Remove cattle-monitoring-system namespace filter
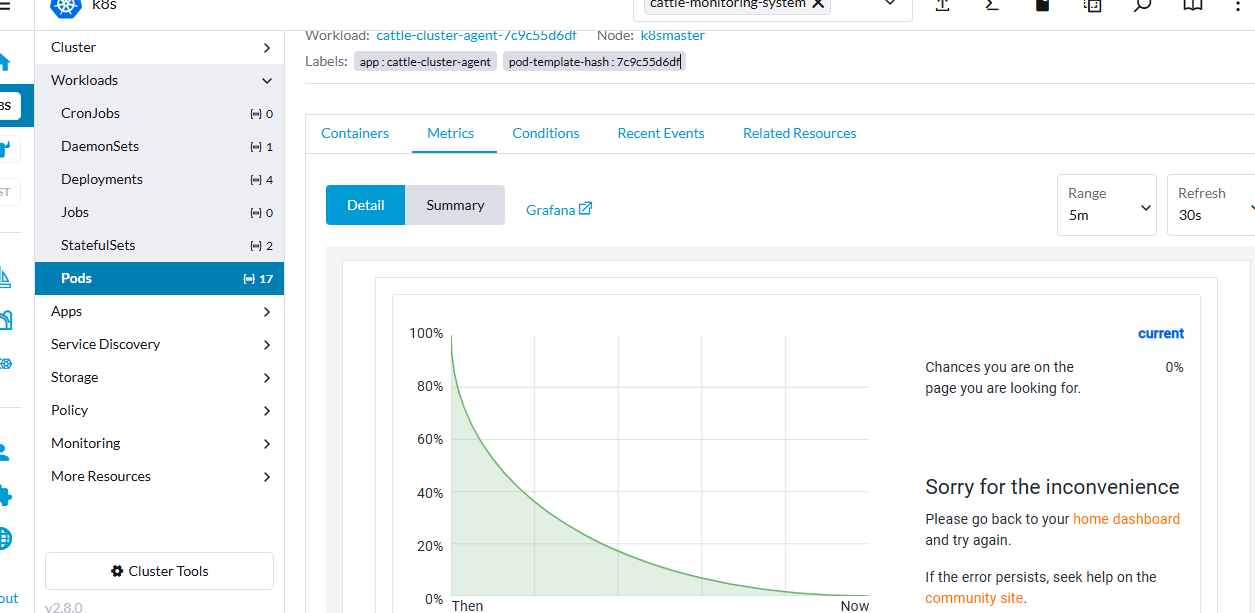The height and width of the screenshot is (613, 1255). click(x=818, y=5)
